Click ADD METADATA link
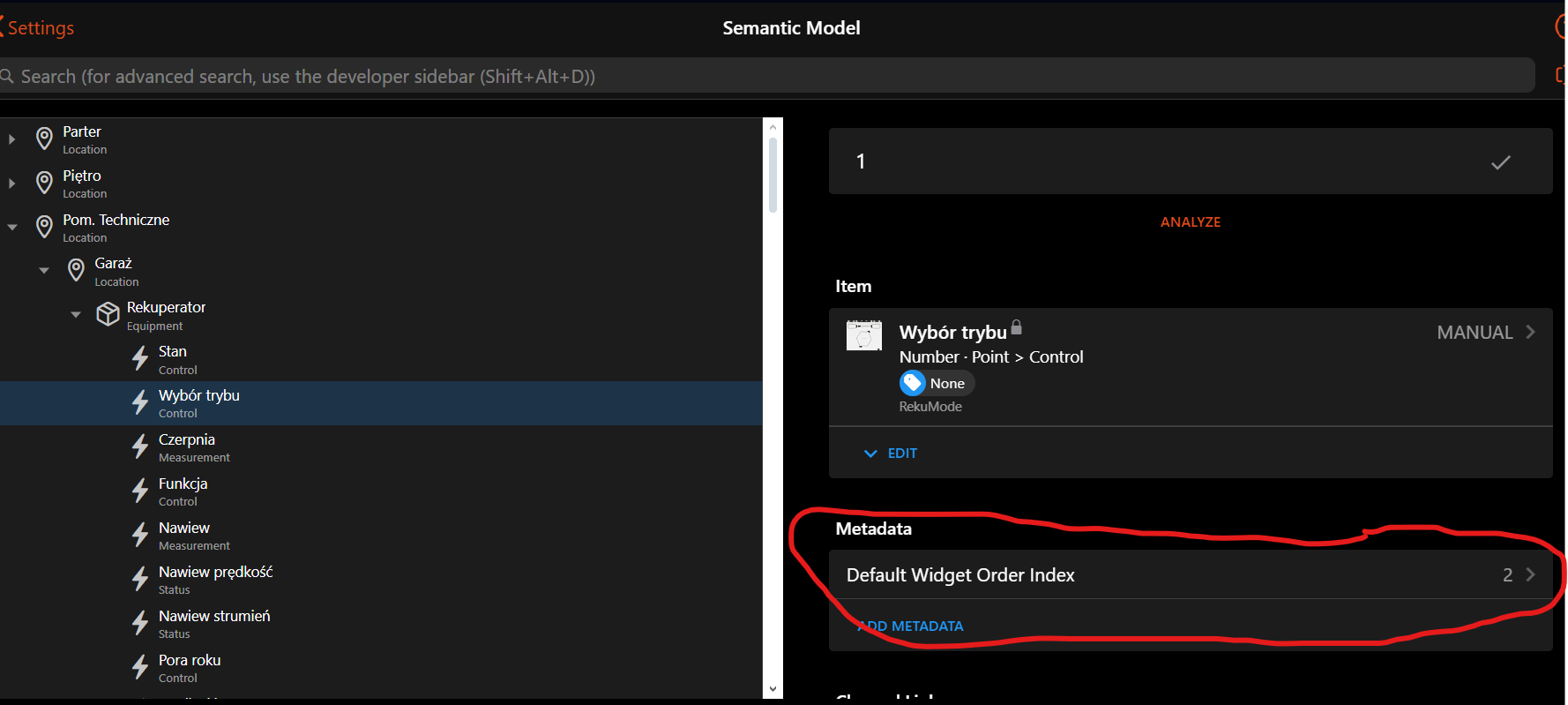This screenshot has width=1568, height=705. click(x=911, y=626)
